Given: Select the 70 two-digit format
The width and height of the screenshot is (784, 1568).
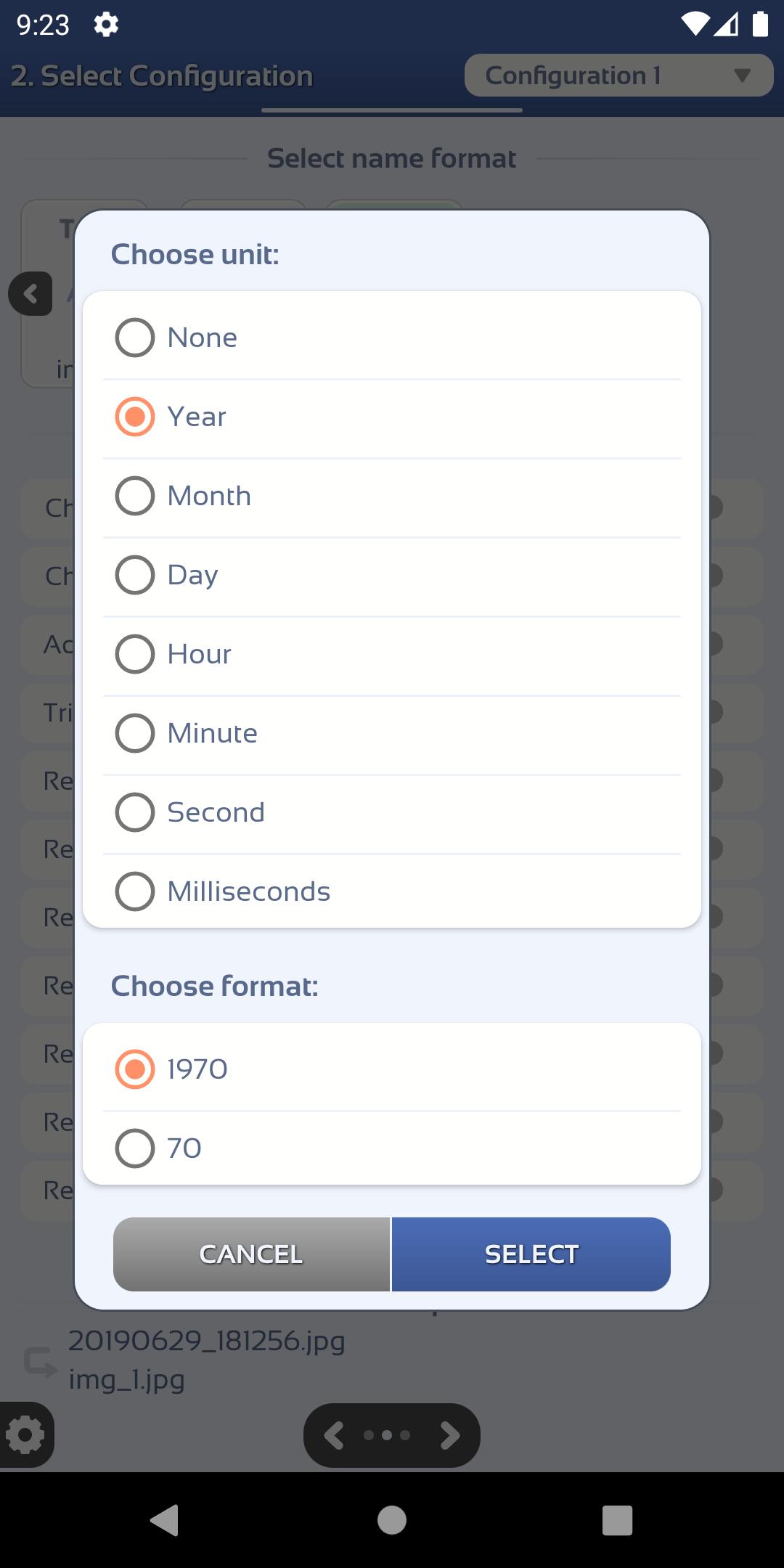Looking at the screenshot, I should 392,1148.
